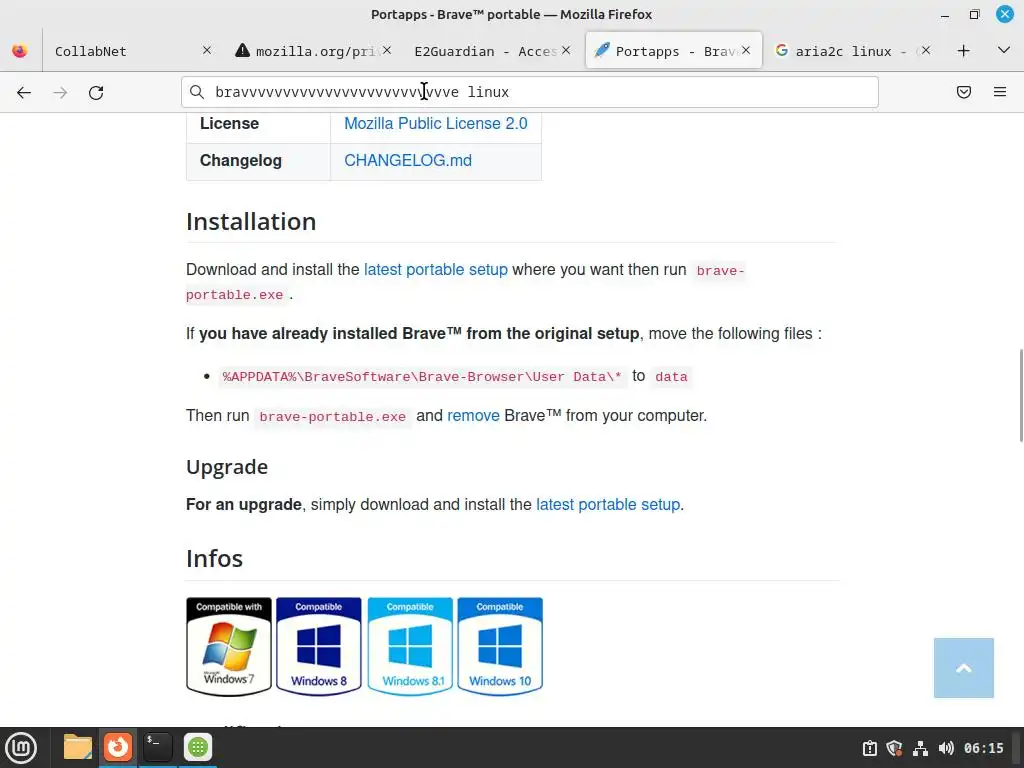Close the Portapps Brave tab
1024x768 pixels.
[x=746, y=50]
